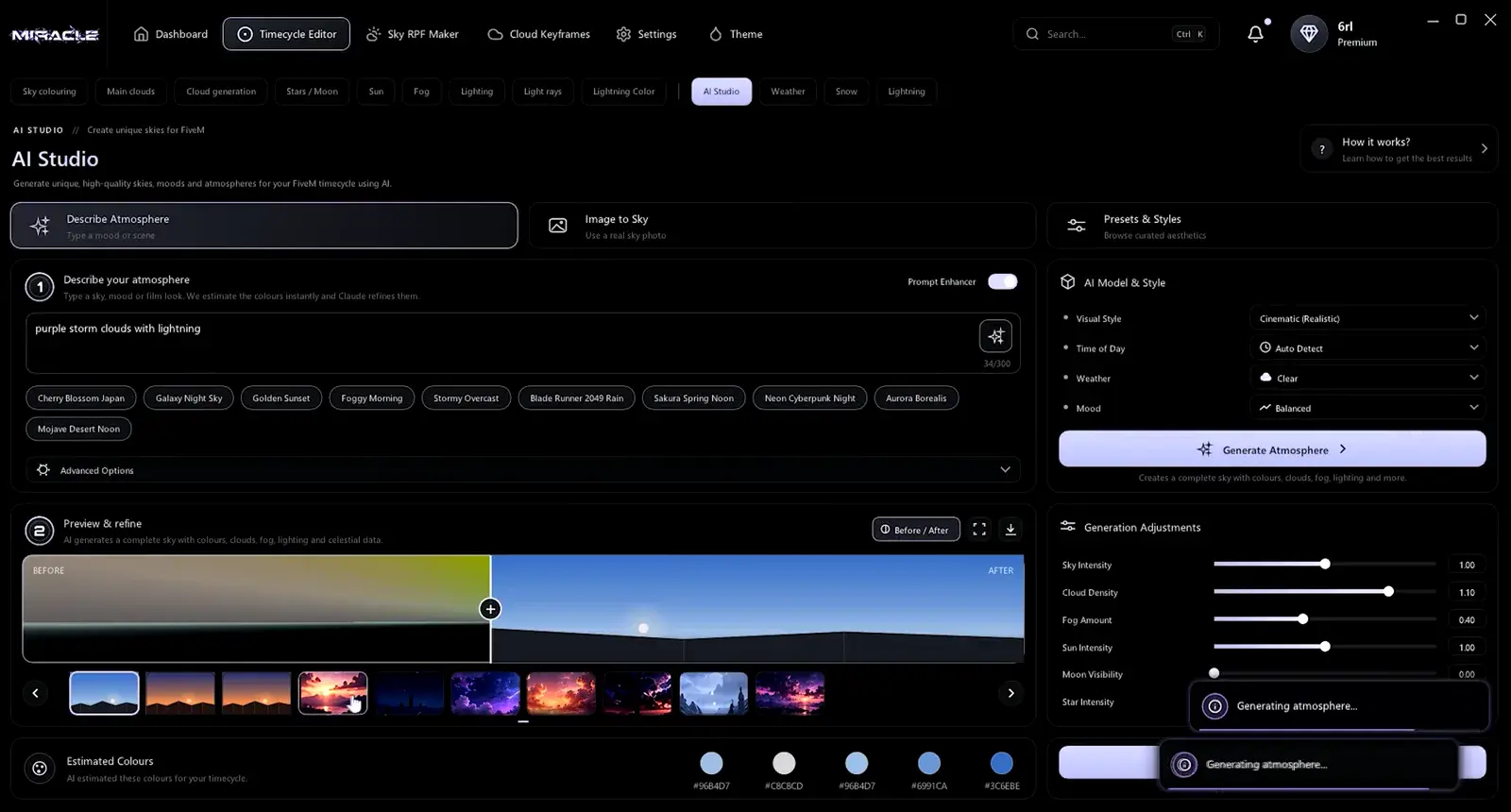Select the Aurora Borealis preset chip
Screen dimensions: 1511x812
coord(916,398)
